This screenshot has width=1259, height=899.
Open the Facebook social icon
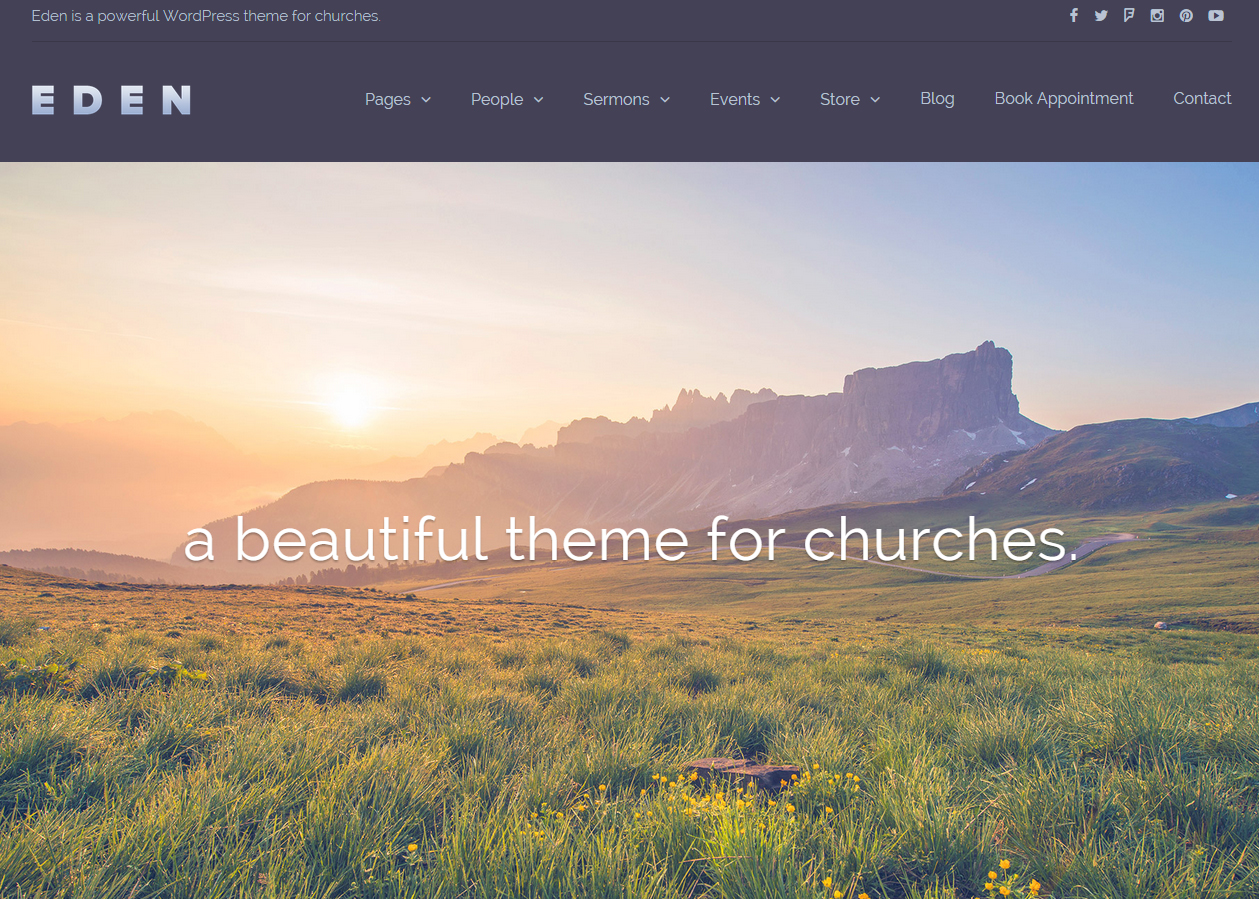[x=1074, y=15]
